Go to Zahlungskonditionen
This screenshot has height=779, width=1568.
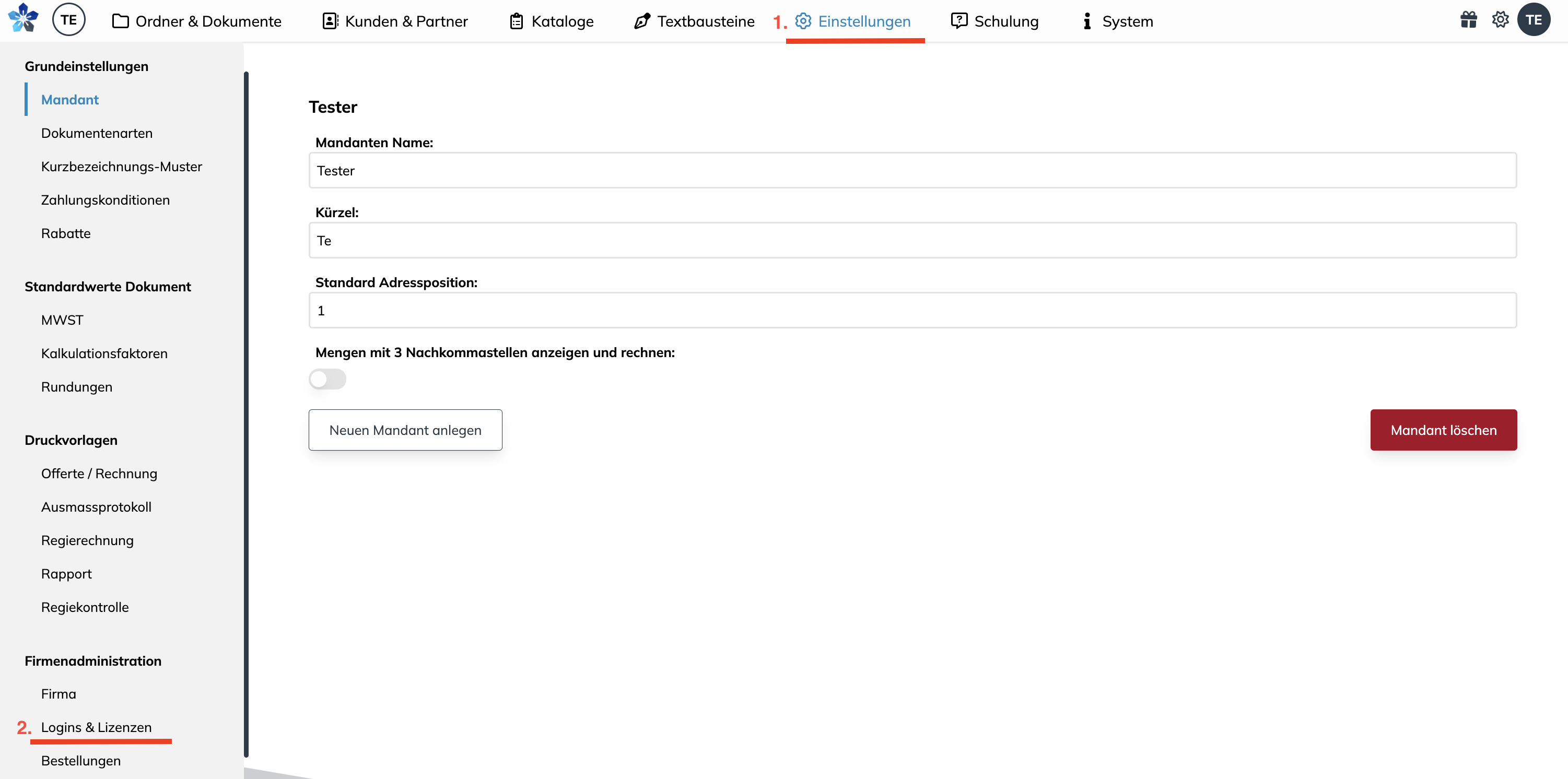point(106,199)
